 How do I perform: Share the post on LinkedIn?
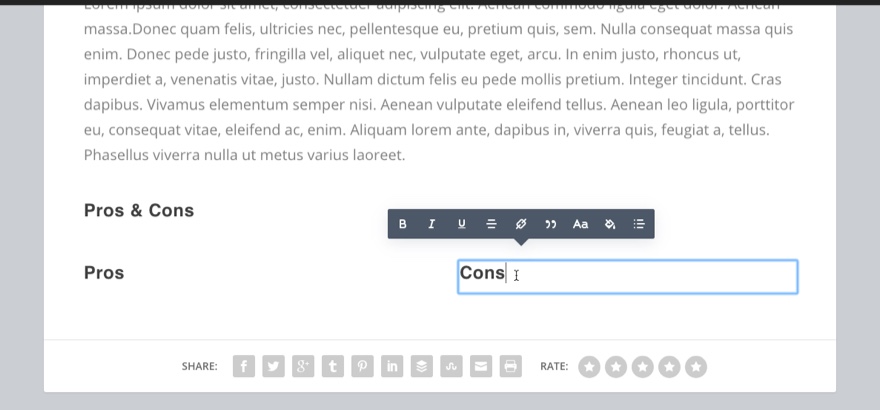[392, 367]
